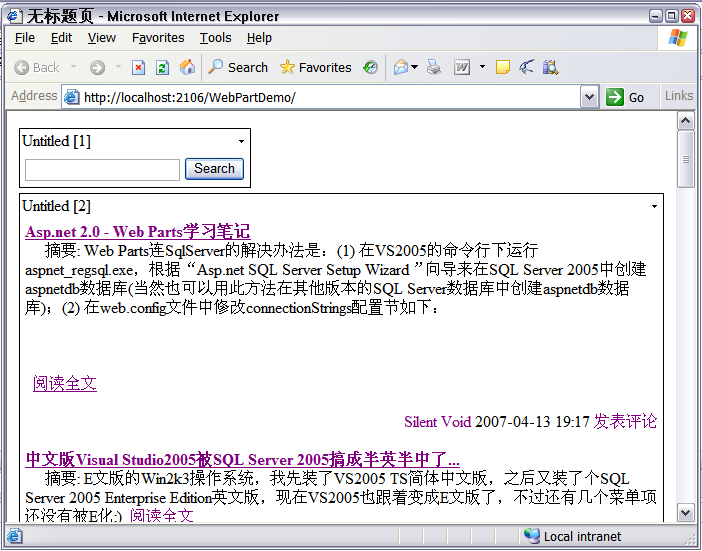Viewport: 702px width, 551px height.
Task: Expand the address bar dropdown
Action: [590, 97]
